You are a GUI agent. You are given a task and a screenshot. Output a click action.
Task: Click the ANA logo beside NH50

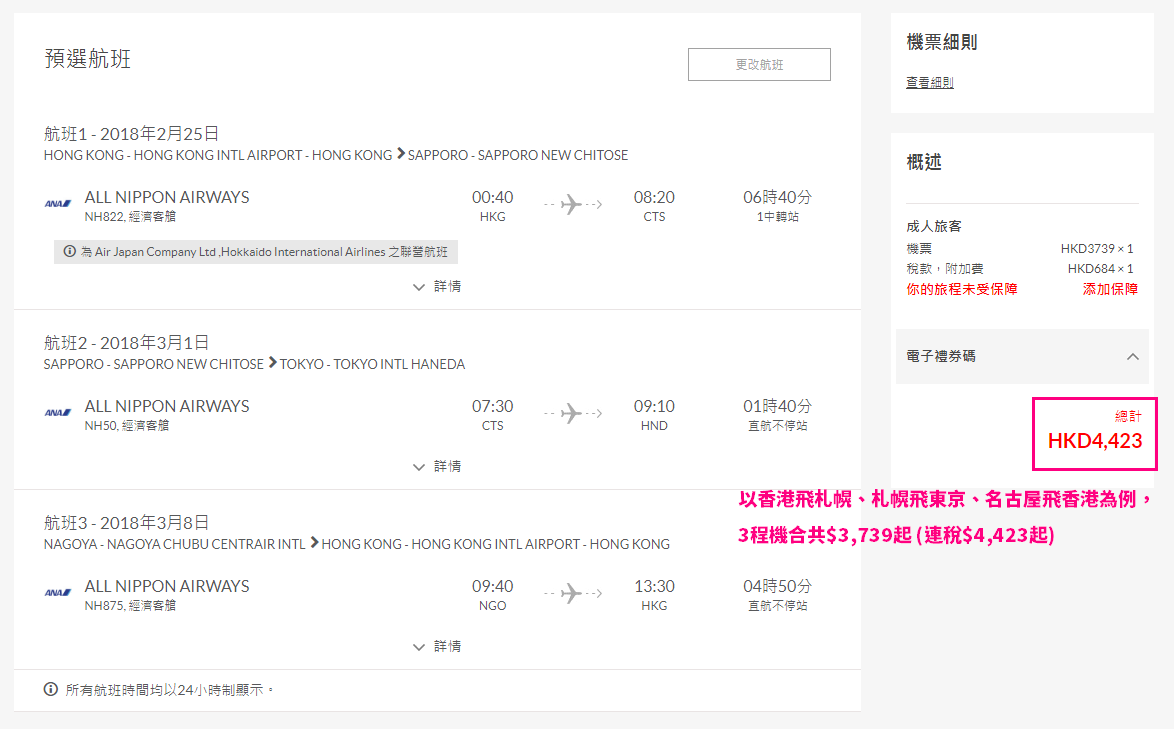pyautogui.click(x=58, y=412)
